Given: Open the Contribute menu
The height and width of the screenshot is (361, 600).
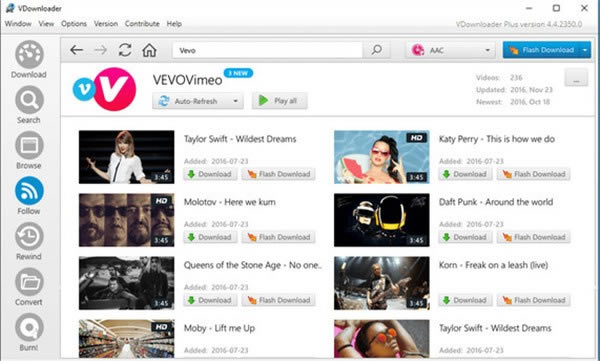Looking at the screenshot, I should click(142, 24).
